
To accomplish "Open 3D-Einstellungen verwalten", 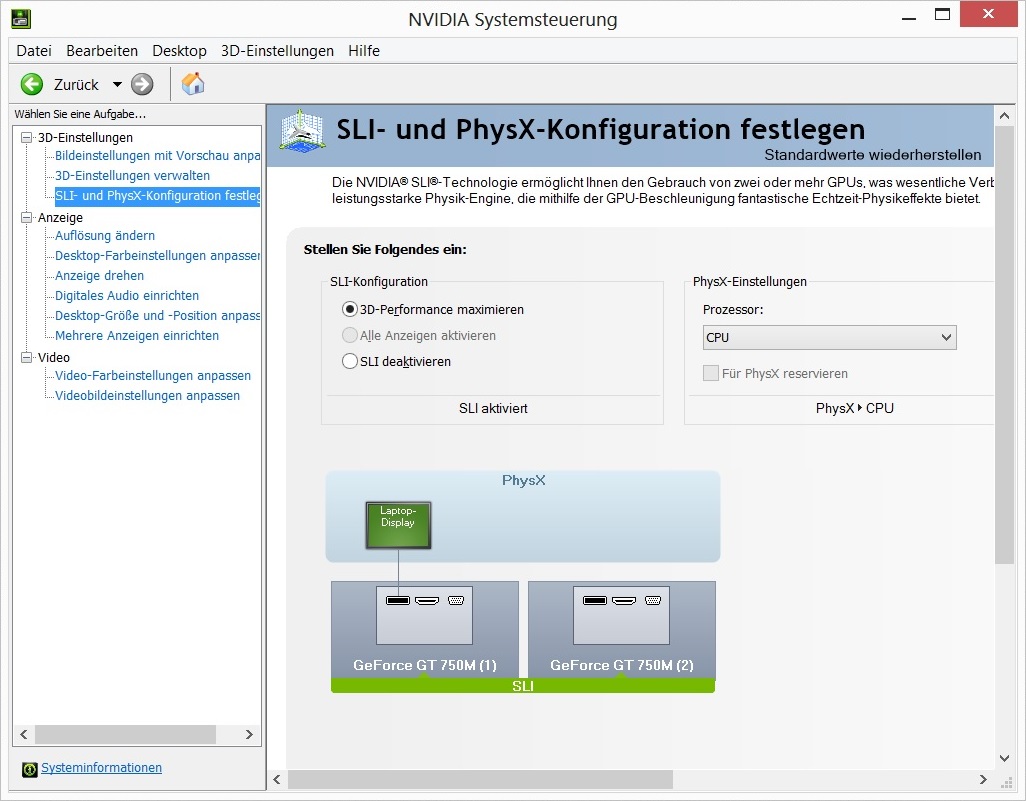I will pos(132,175).
